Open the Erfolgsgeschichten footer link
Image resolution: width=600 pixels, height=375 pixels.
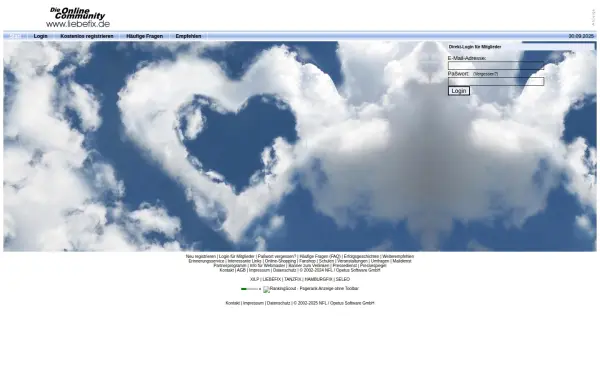tap(361, 256)
